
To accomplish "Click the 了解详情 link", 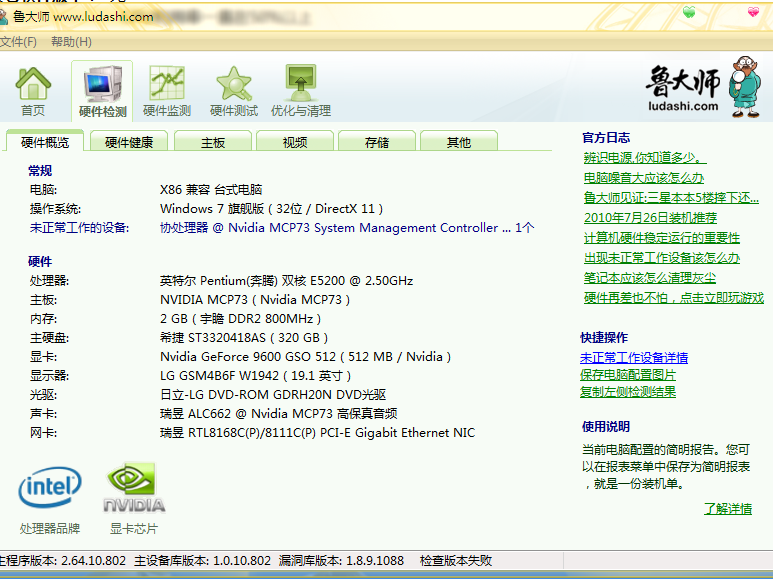I will pyautogui.click(x=728, y=508).
